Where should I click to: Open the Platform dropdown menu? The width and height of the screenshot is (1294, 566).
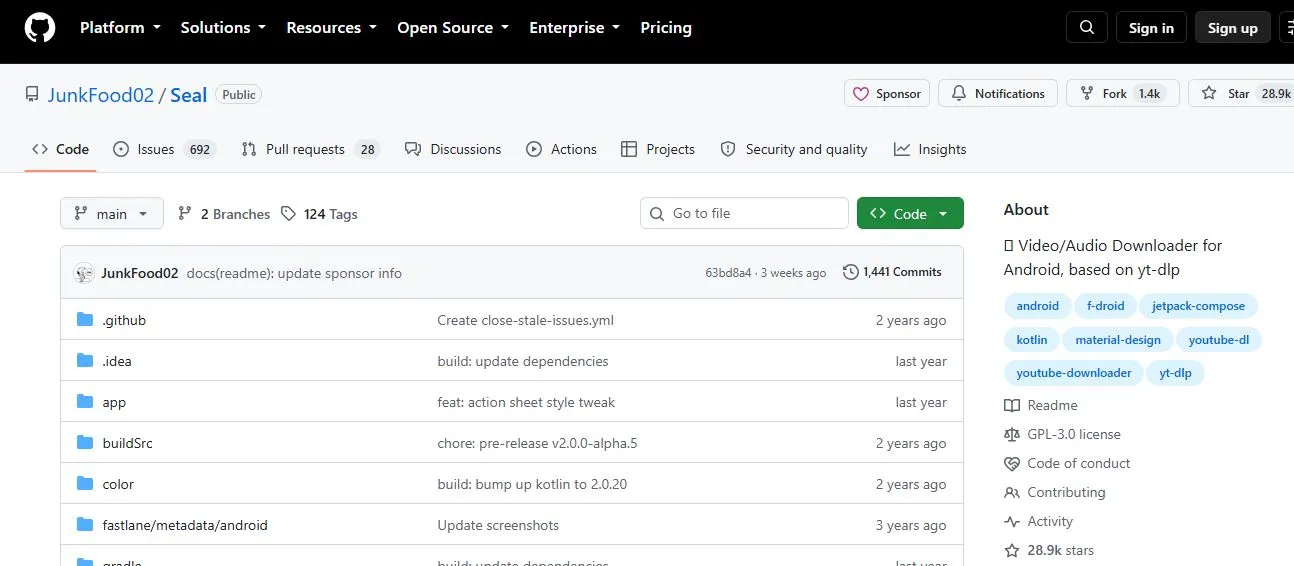pos(120,28)
